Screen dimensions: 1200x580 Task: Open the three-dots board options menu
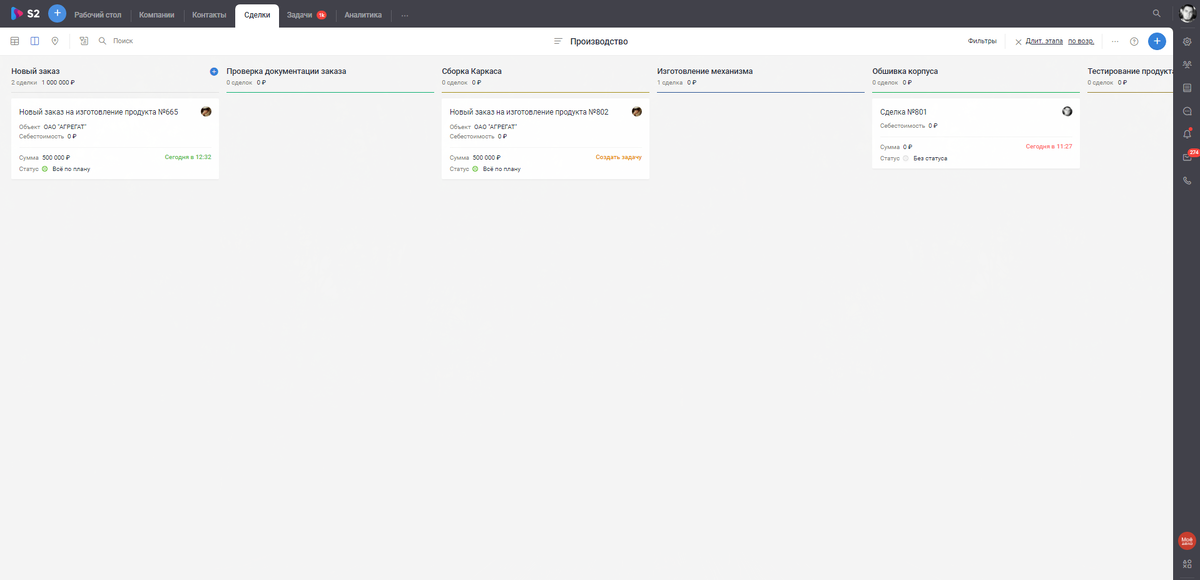[1115, 41]
